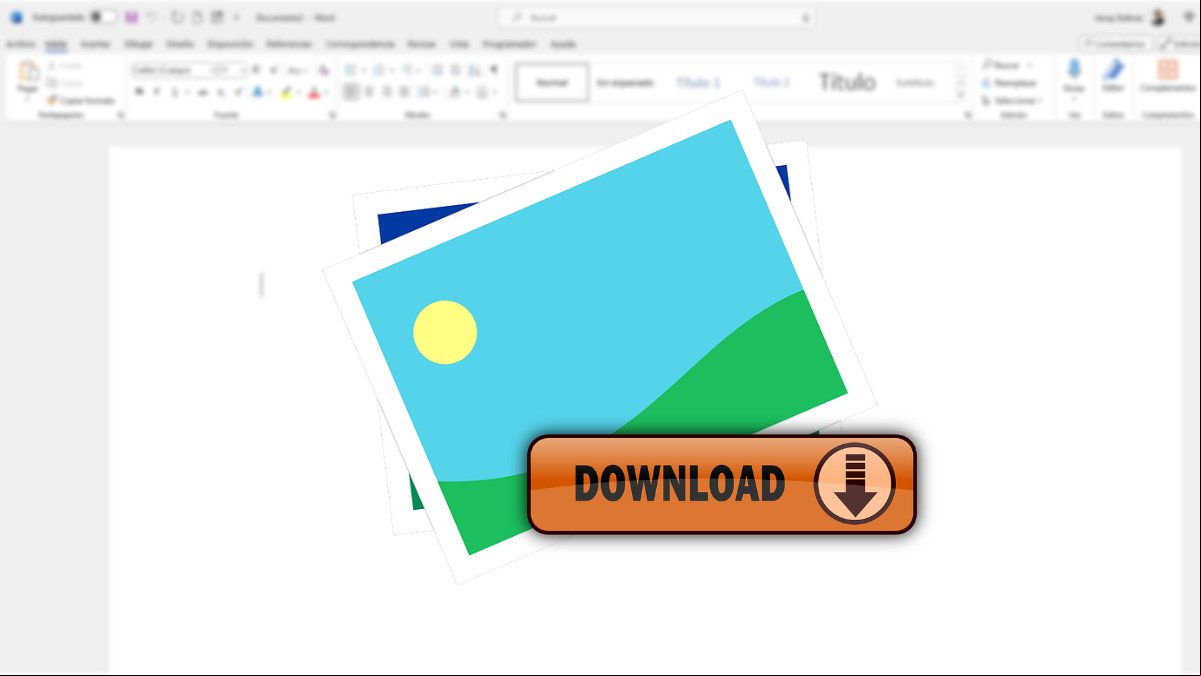The width and height of the screenshot is (1201, 676).
Task: Open the Complementos add-ins icon
Action: pos(1167,70)
